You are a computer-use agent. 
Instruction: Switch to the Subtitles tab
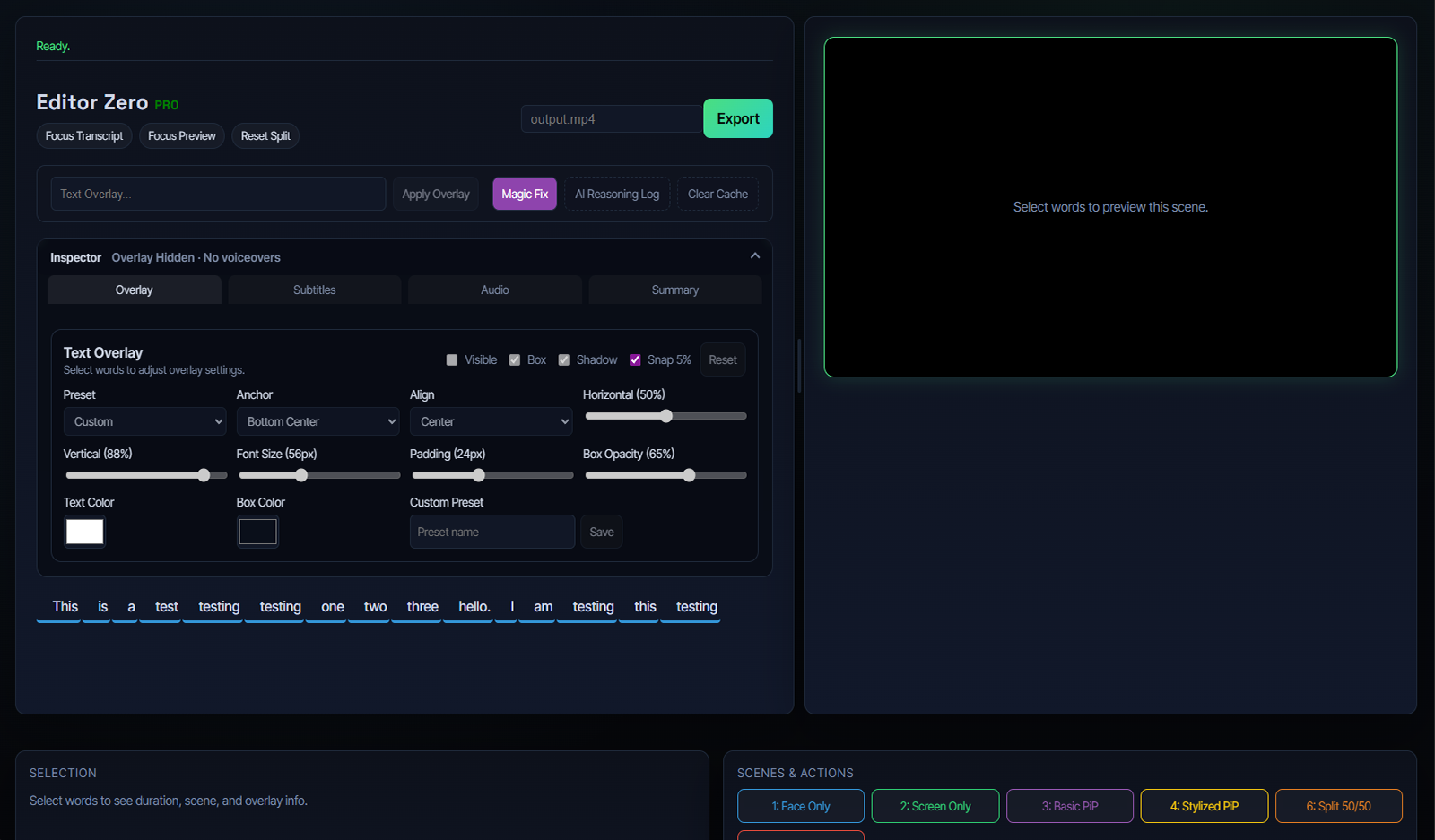(x=314, y=290)
